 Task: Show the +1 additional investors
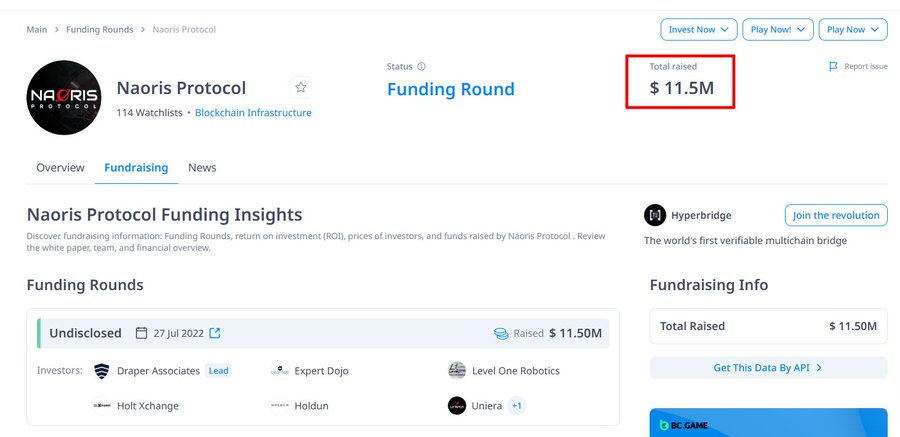click(x=517, y=406)
